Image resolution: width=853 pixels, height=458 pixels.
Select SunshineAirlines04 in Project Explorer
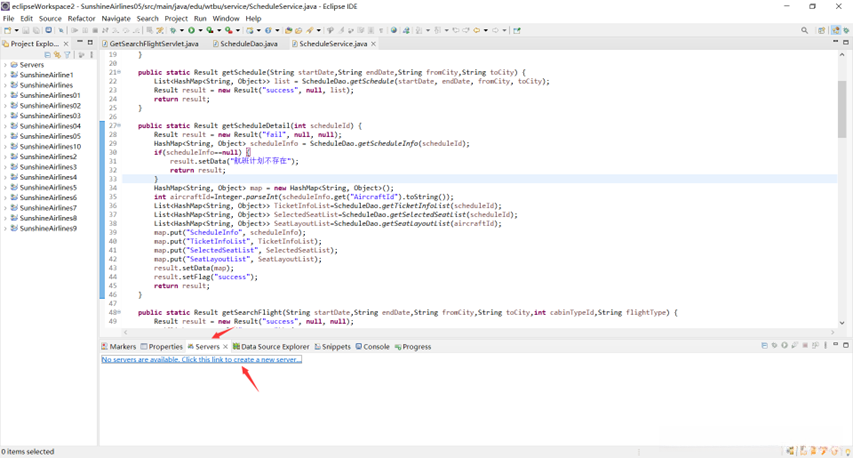click(50, 126)
